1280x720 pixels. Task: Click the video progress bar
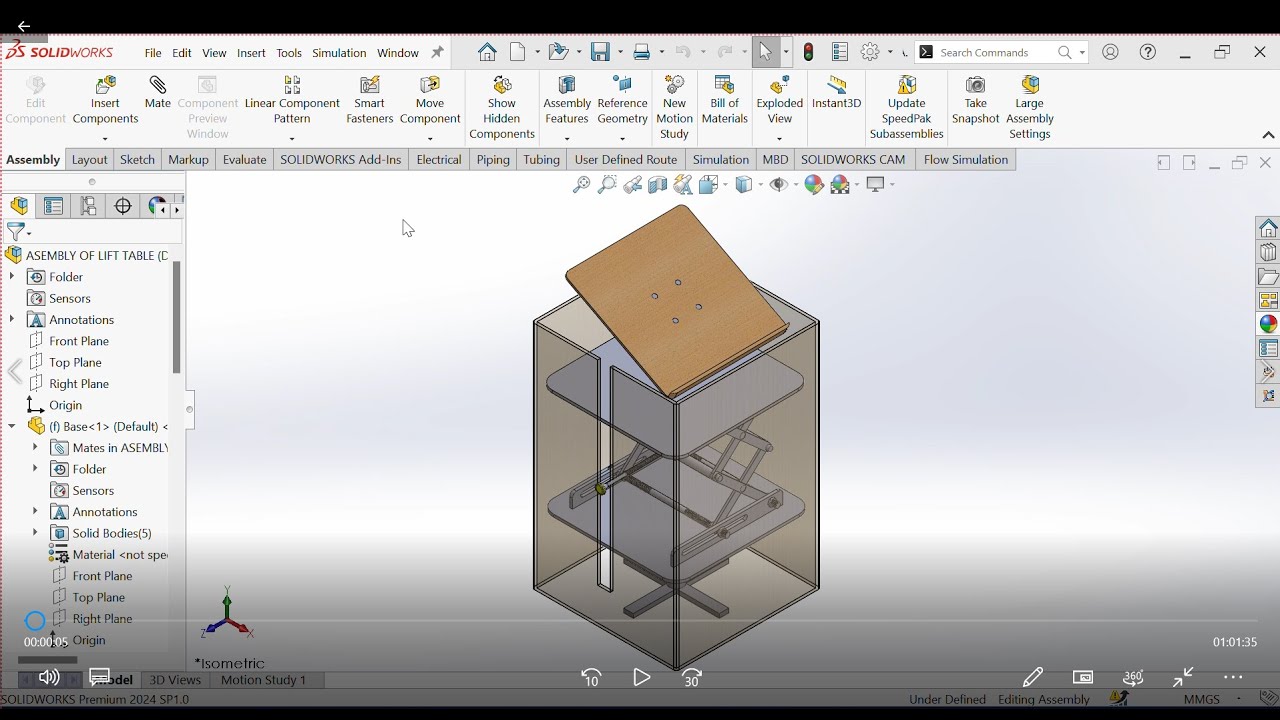640,620
